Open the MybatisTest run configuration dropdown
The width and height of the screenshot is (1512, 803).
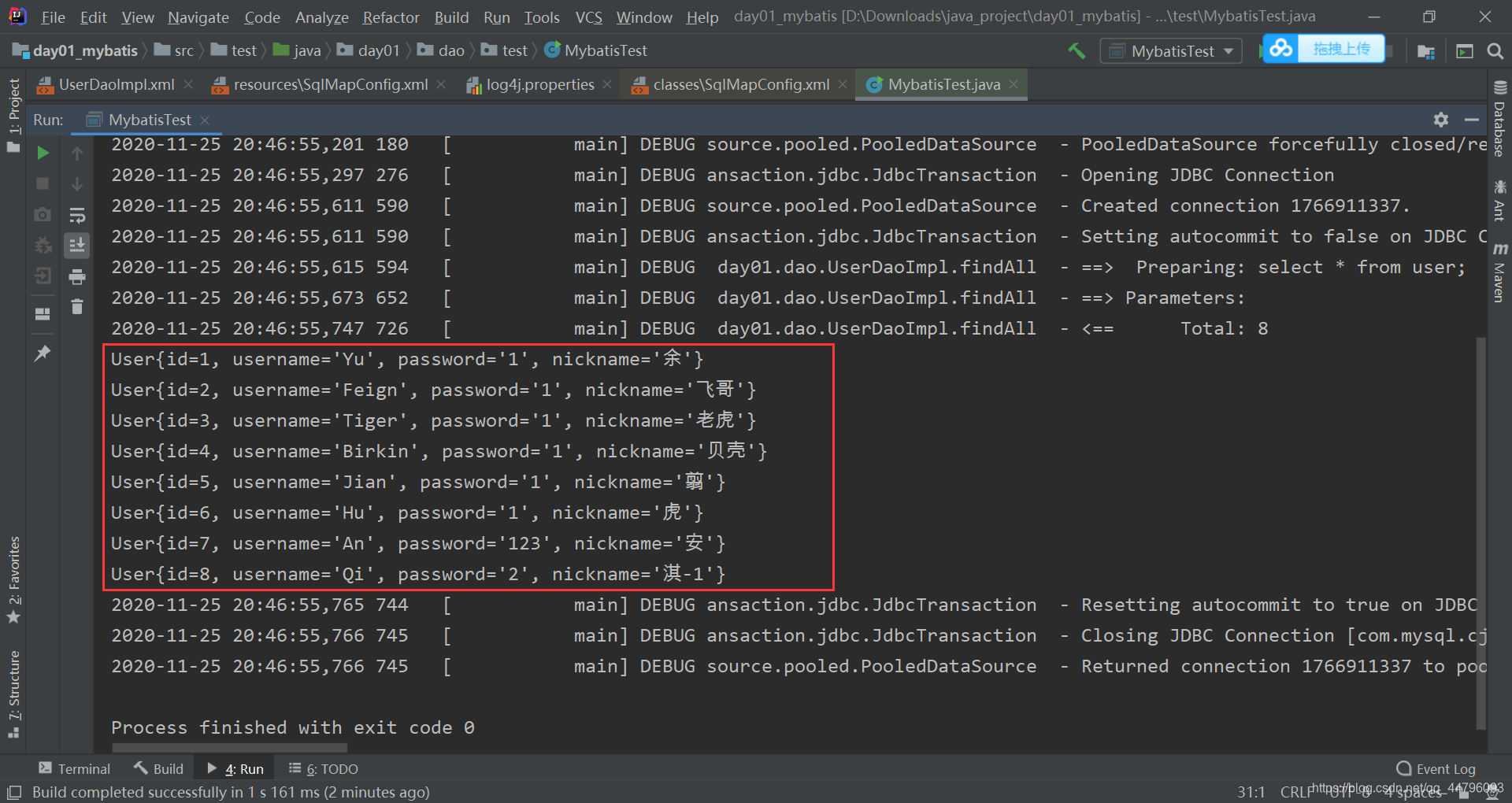point(1171,51)
